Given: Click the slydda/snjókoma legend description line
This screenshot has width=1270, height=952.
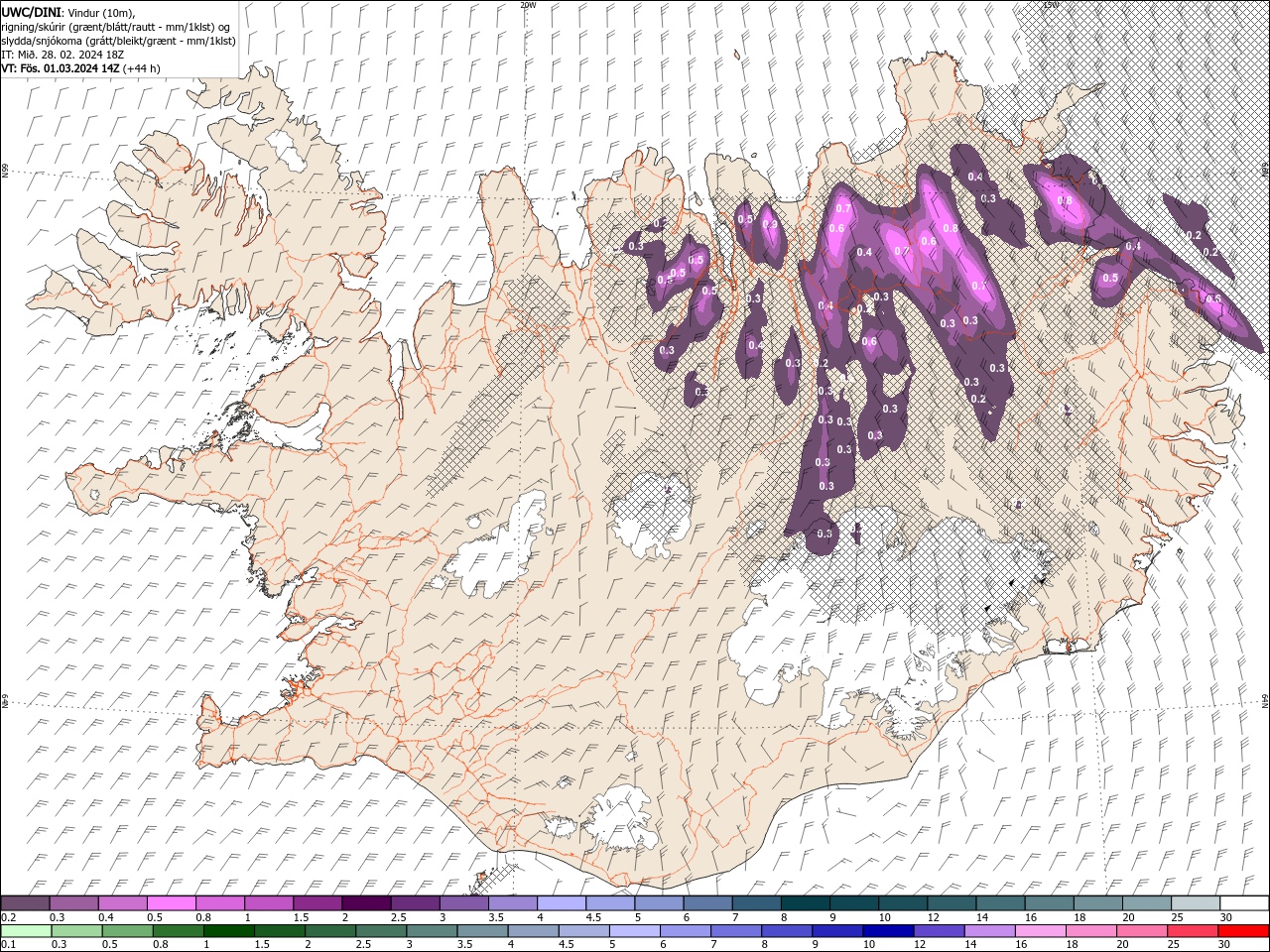Looking at the screenshot, I should pyautogui.click(x=118, y=41).
